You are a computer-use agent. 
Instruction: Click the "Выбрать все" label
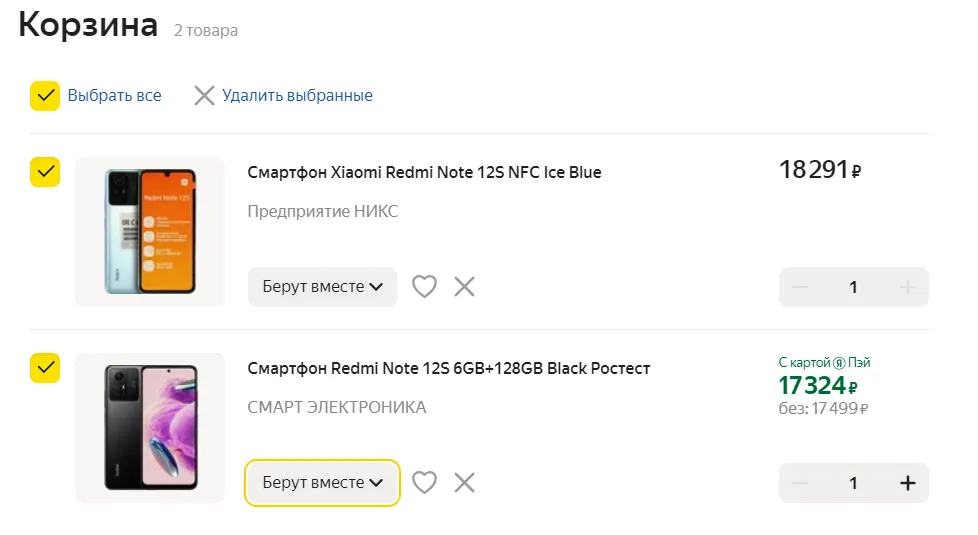click(114, 96)
